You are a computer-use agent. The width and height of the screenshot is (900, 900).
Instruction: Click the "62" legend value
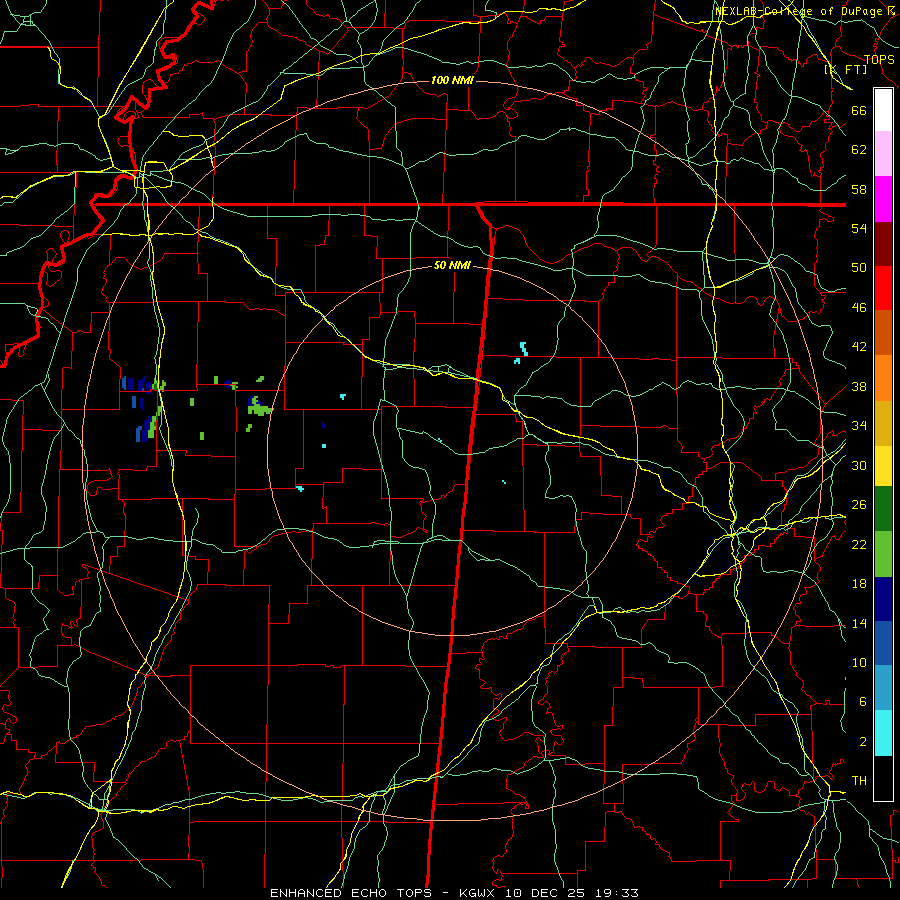859,150
